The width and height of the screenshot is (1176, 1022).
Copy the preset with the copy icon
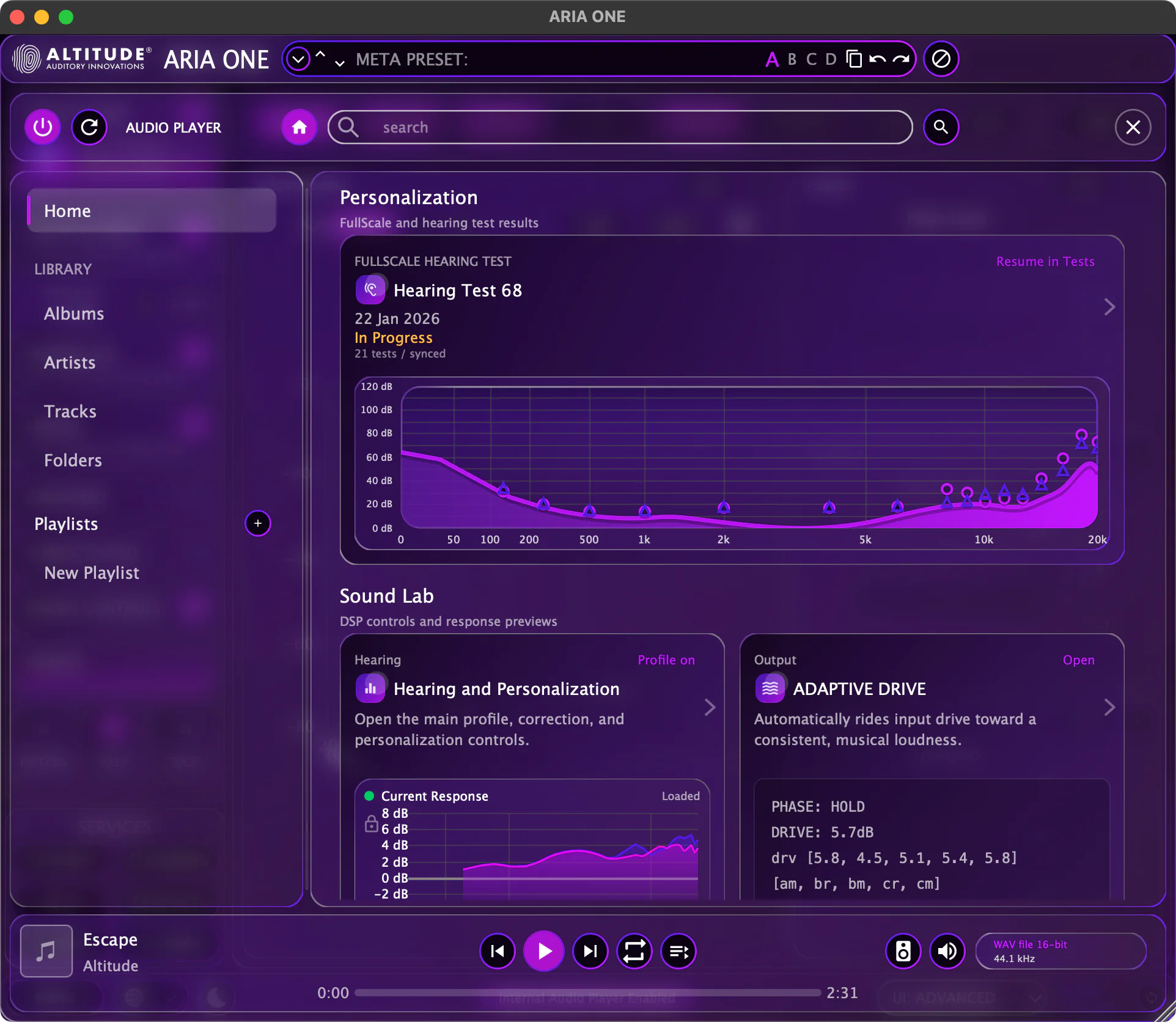(854, 59)
